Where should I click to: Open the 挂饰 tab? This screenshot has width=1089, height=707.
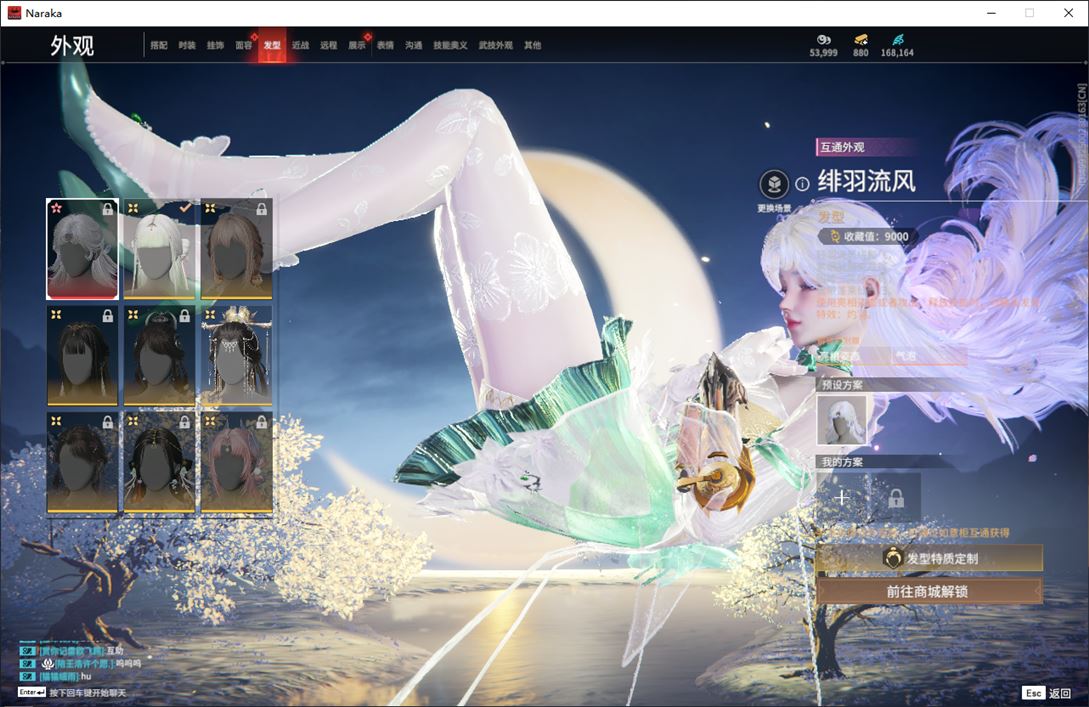[215, 45]
